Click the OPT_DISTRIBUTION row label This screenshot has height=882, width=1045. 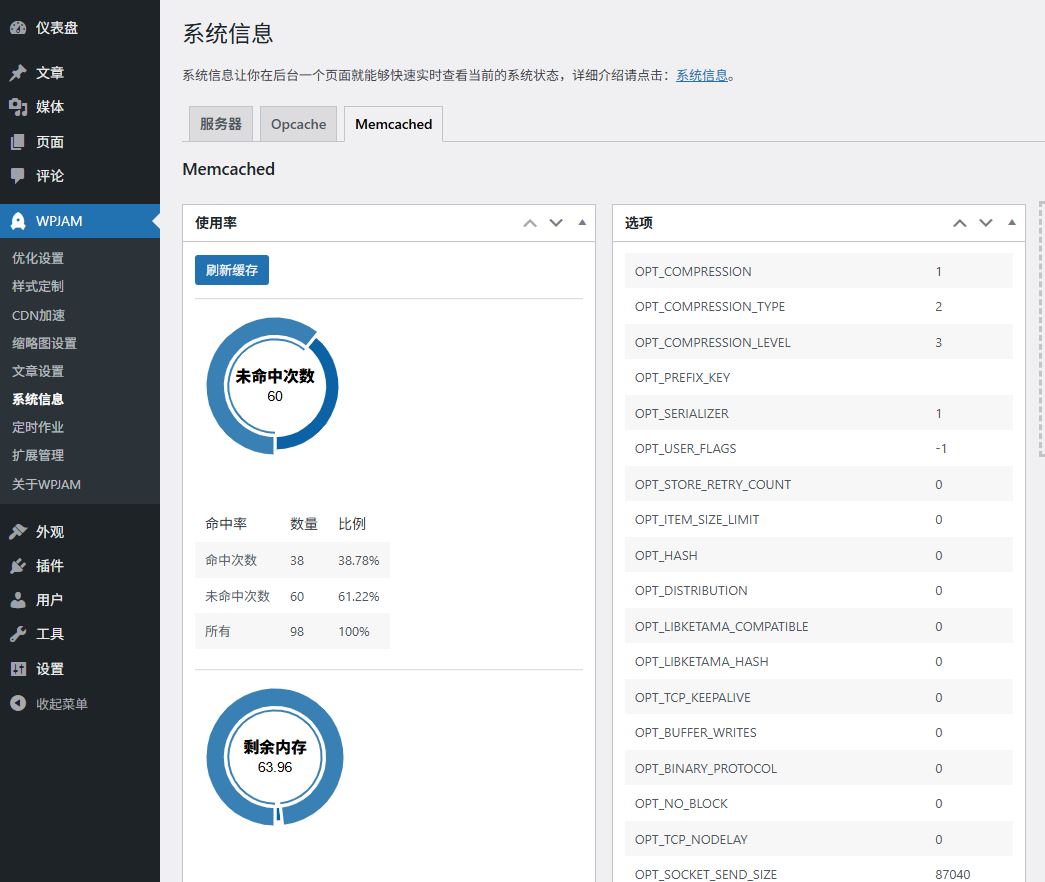tap(691, 591)
